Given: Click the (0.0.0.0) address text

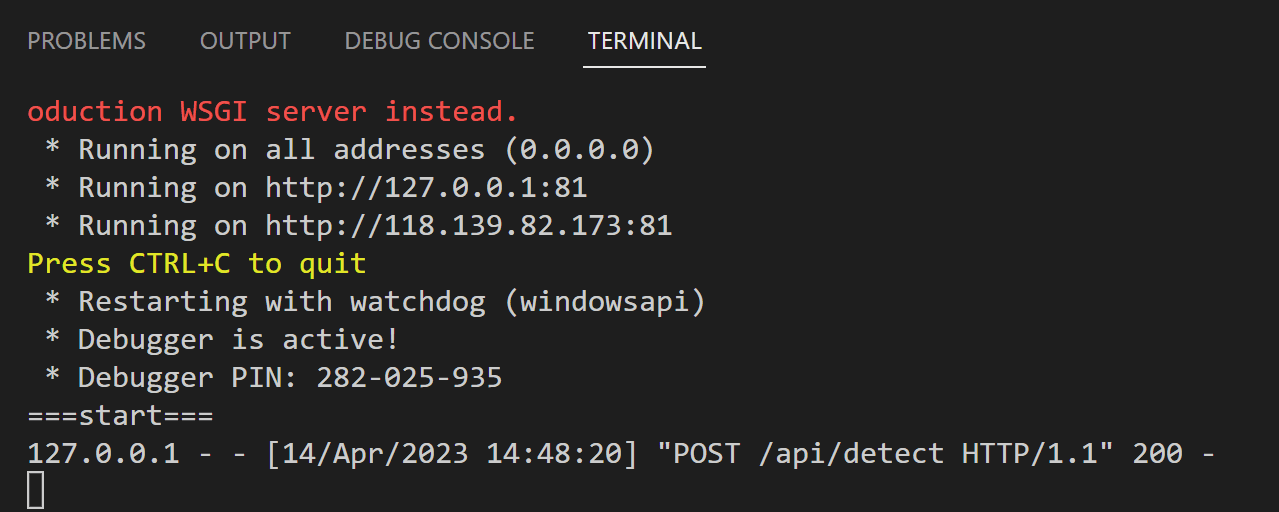Looking at the screenshot, I should pos(579,150).
